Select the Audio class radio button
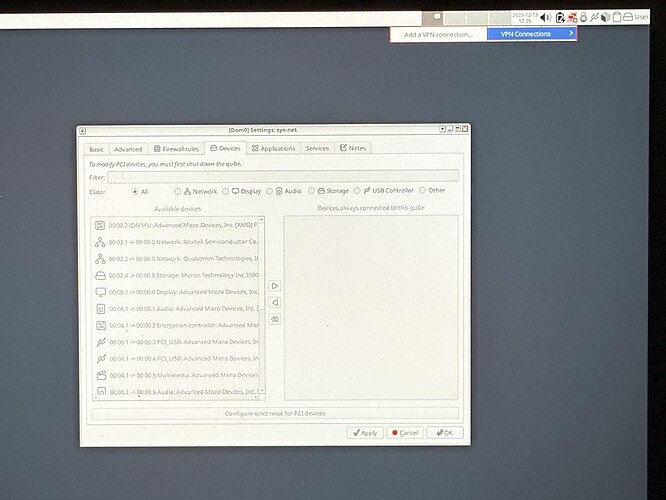Viewport: 666px width, 500px height. click(269, 191)
